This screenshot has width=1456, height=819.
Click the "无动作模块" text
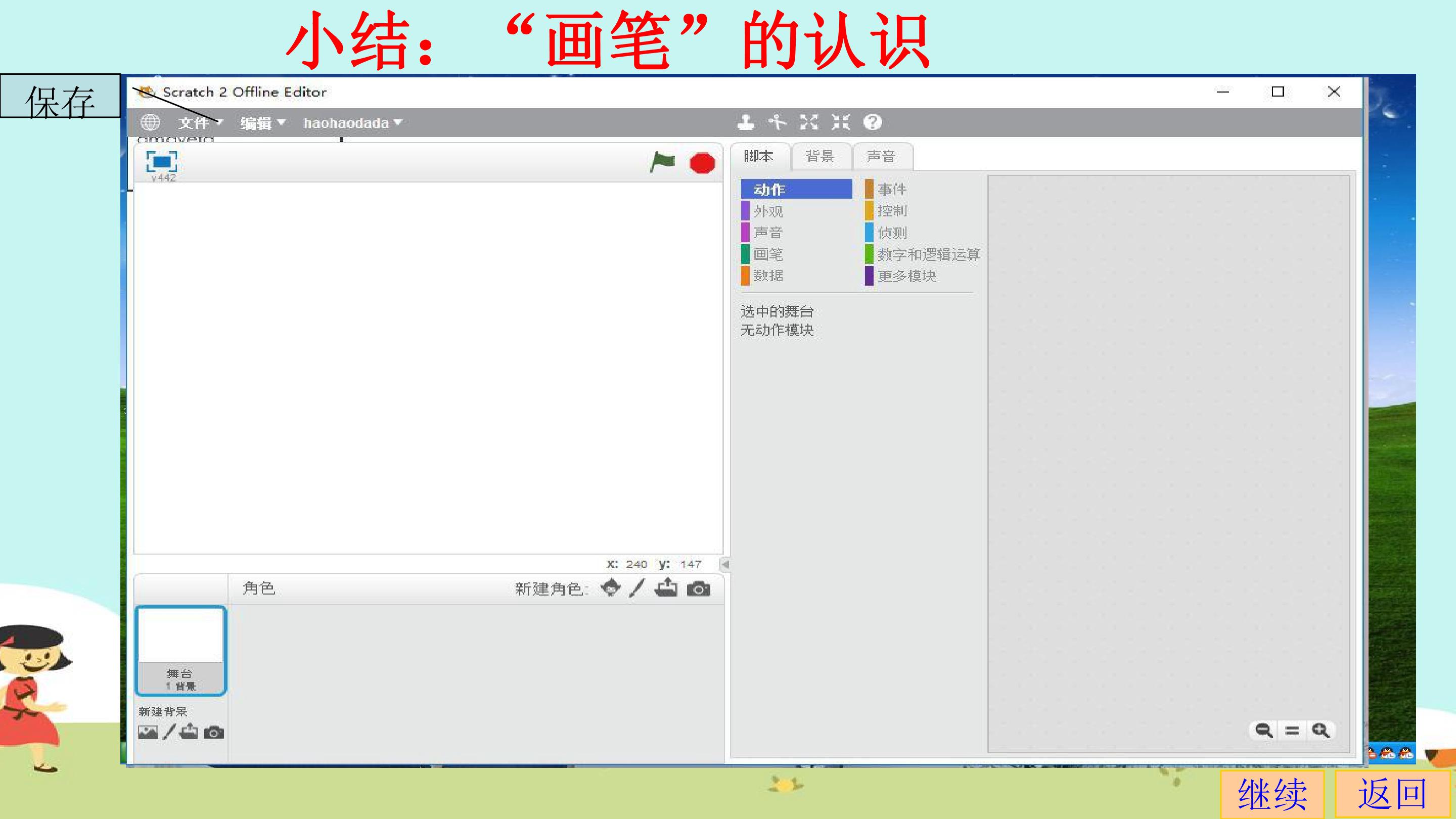[777, 330]
